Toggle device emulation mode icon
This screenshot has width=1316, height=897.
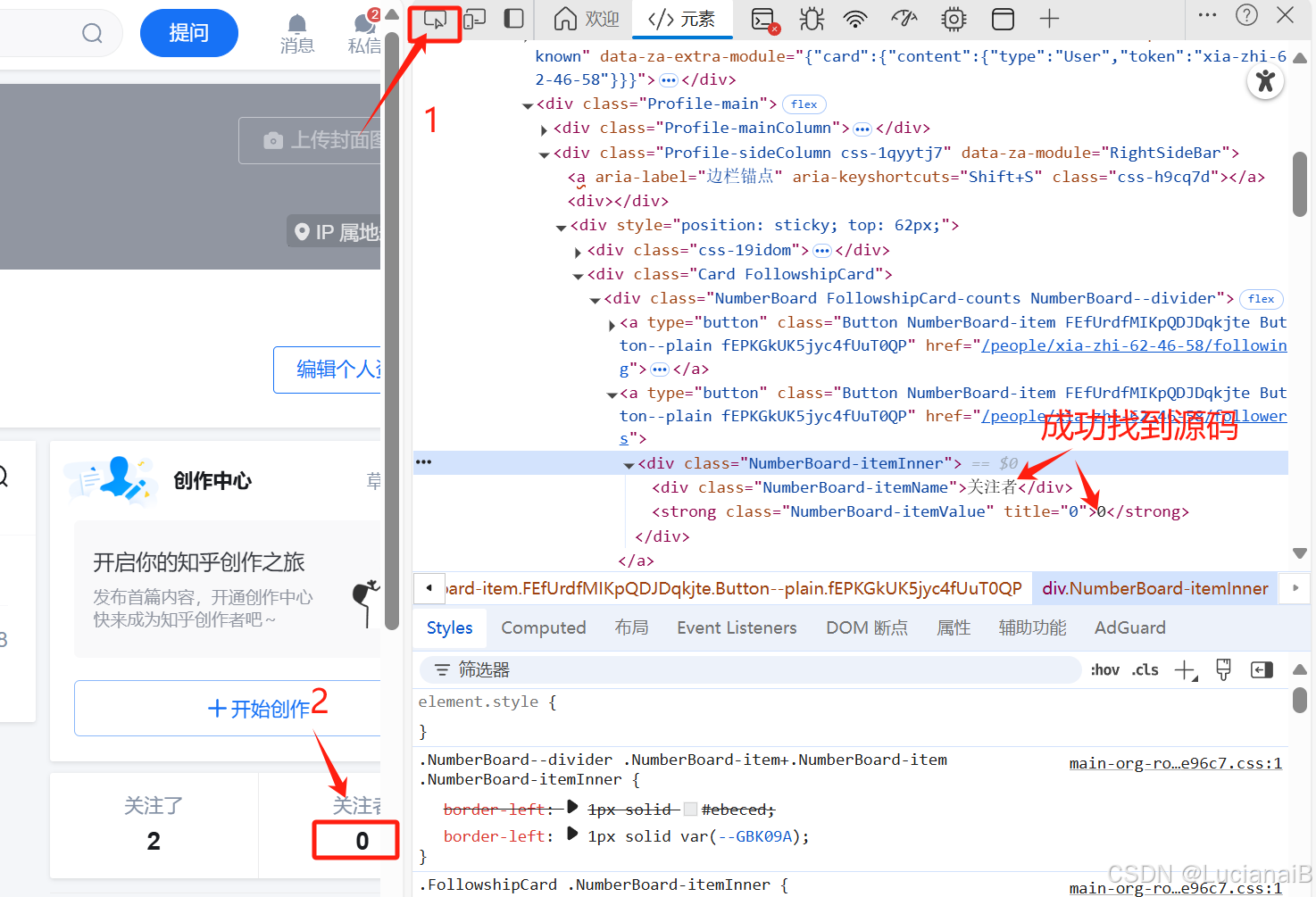click(x=474, y=19)
